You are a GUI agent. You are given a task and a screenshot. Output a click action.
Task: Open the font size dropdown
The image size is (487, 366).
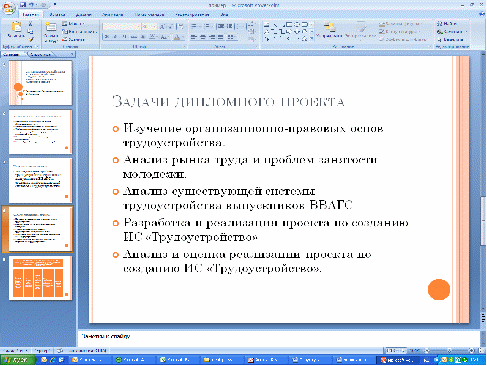click(x=150, y=26)
